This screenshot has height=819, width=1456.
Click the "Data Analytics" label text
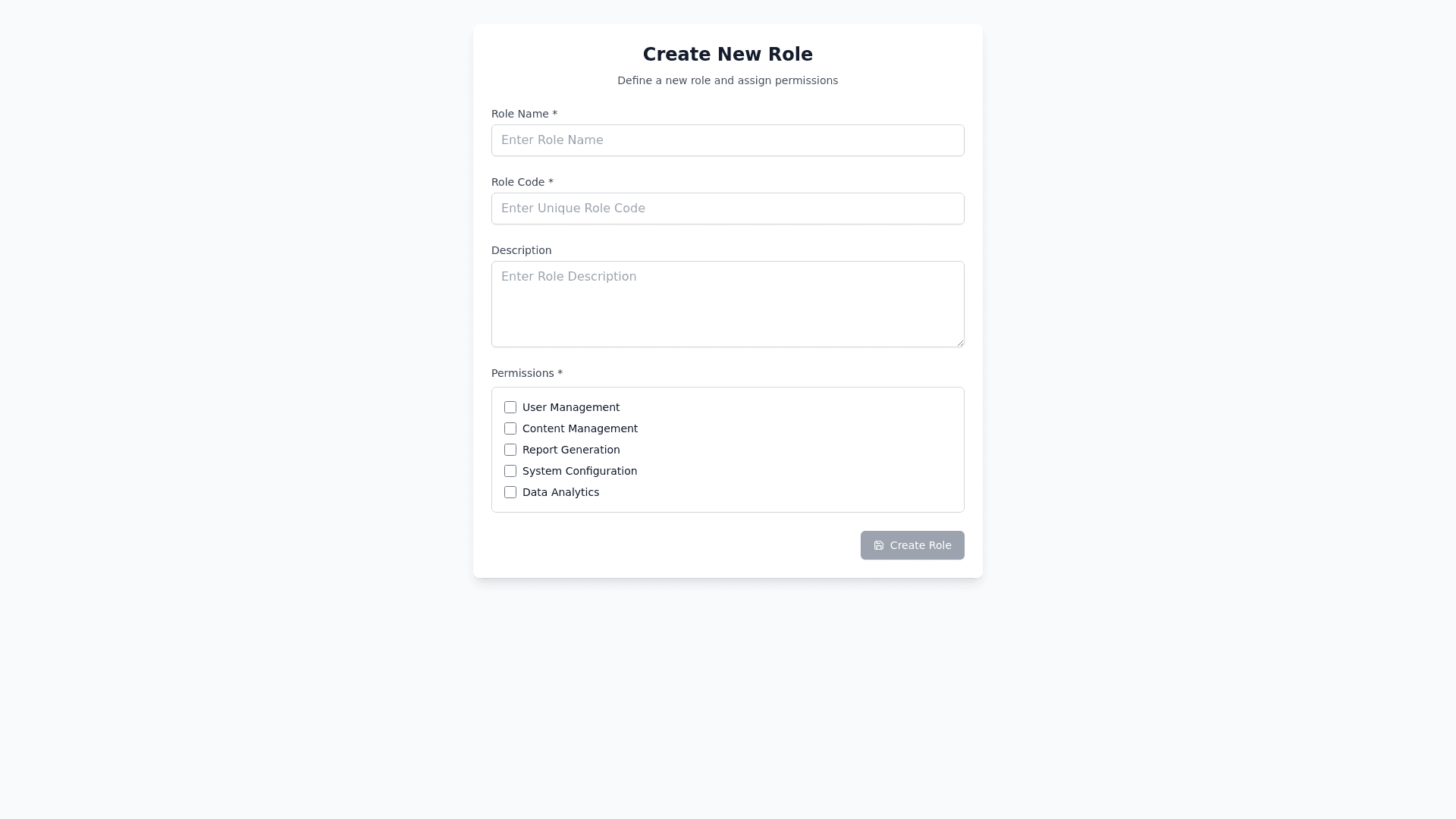click(560, 492)
